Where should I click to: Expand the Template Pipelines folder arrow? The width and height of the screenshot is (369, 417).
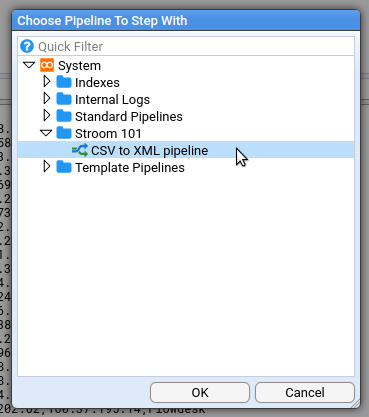pyautogui.click(x=47, y=166)
